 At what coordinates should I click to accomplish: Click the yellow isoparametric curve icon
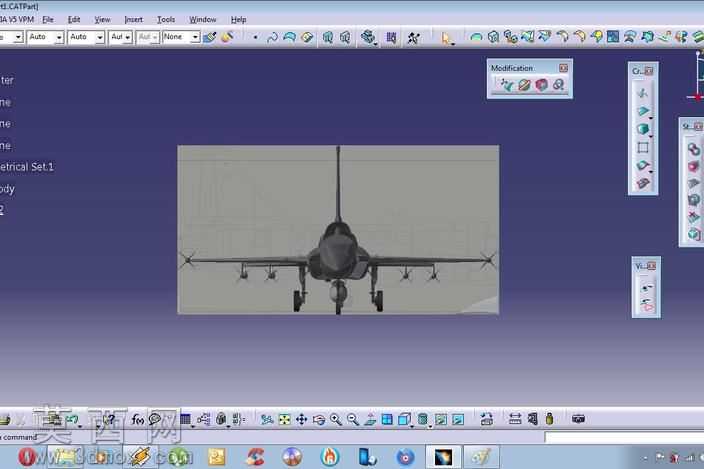click(307, 38)
